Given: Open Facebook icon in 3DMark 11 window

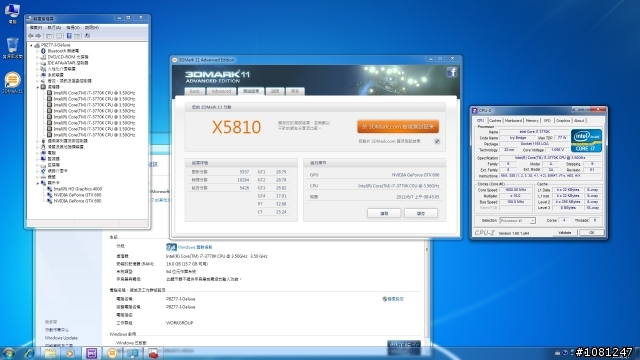Looking at the screenshot, I should (x=451, y=72).
